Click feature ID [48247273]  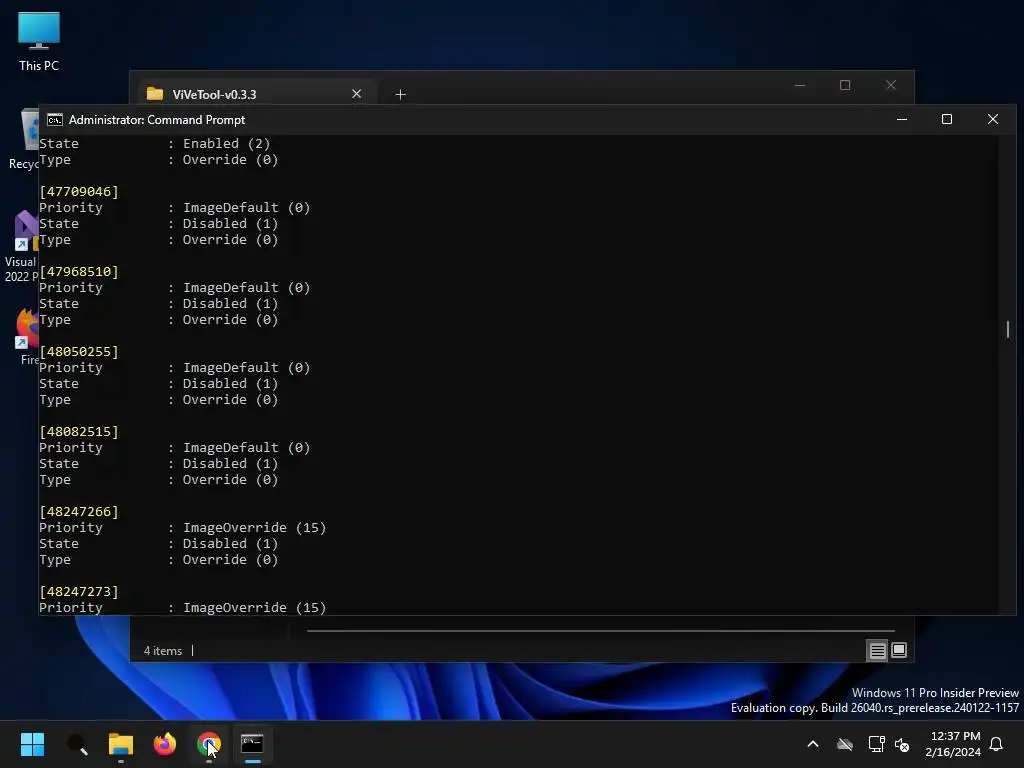point(79,592)
